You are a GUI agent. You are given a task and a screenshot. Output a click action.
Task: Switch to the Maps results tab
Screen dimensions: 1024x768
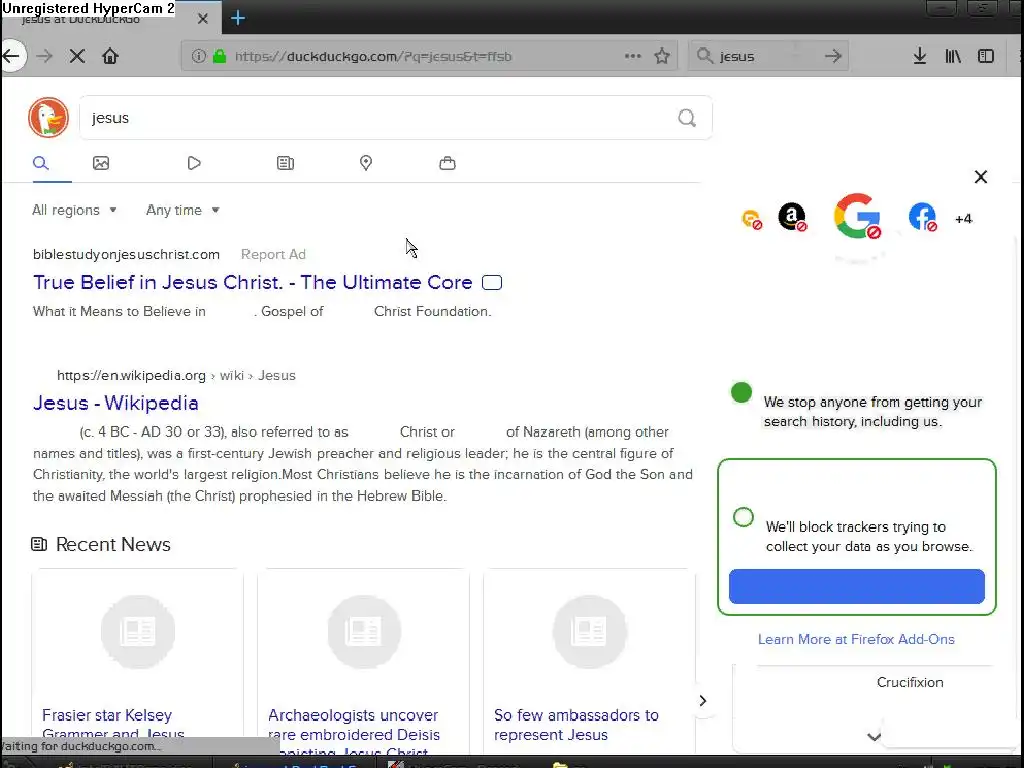(x=366, y=163)
